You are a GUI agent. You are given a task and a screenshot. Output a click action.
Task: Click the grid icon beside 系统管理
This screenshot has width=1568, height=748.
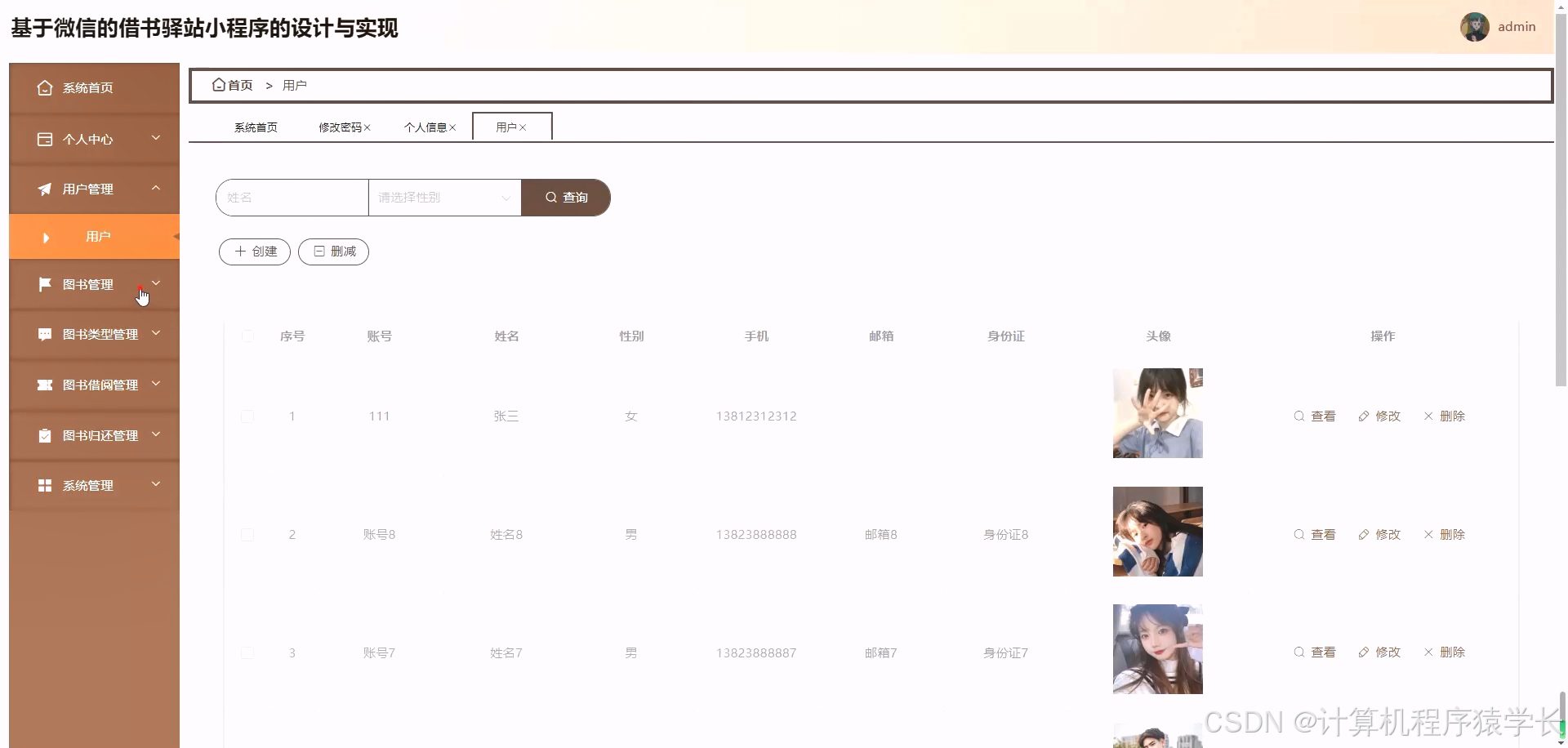tap(45, 486)
